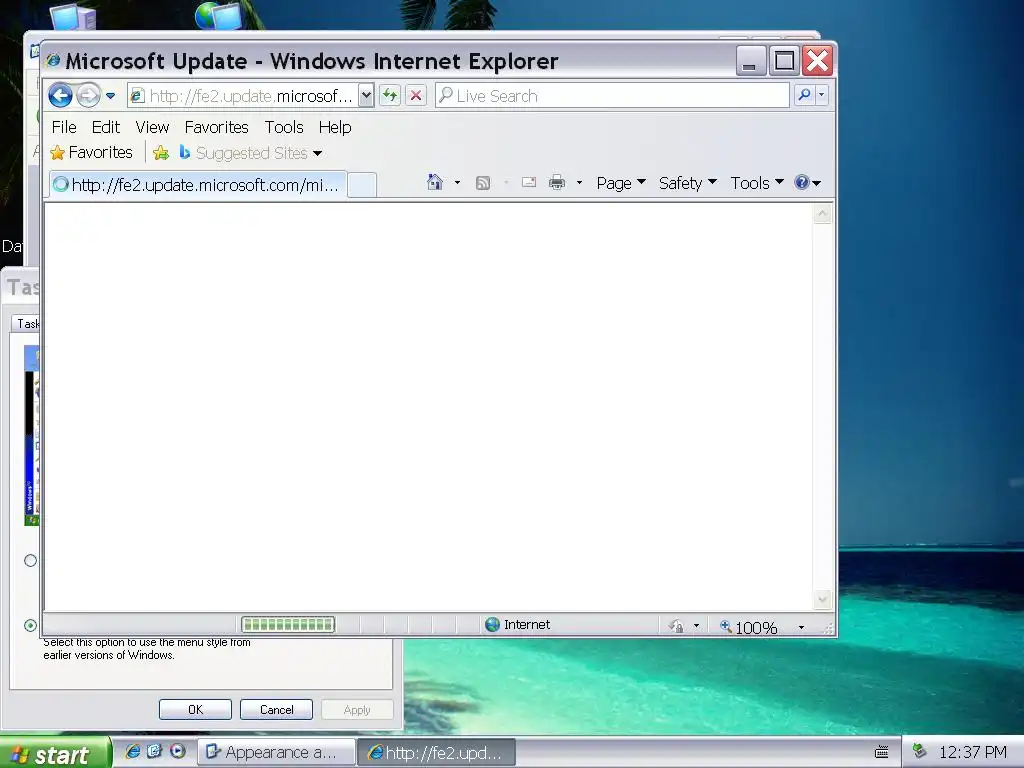
Task: Launch Internet Explorer from Quick Launch
Action: pos(133,751)
